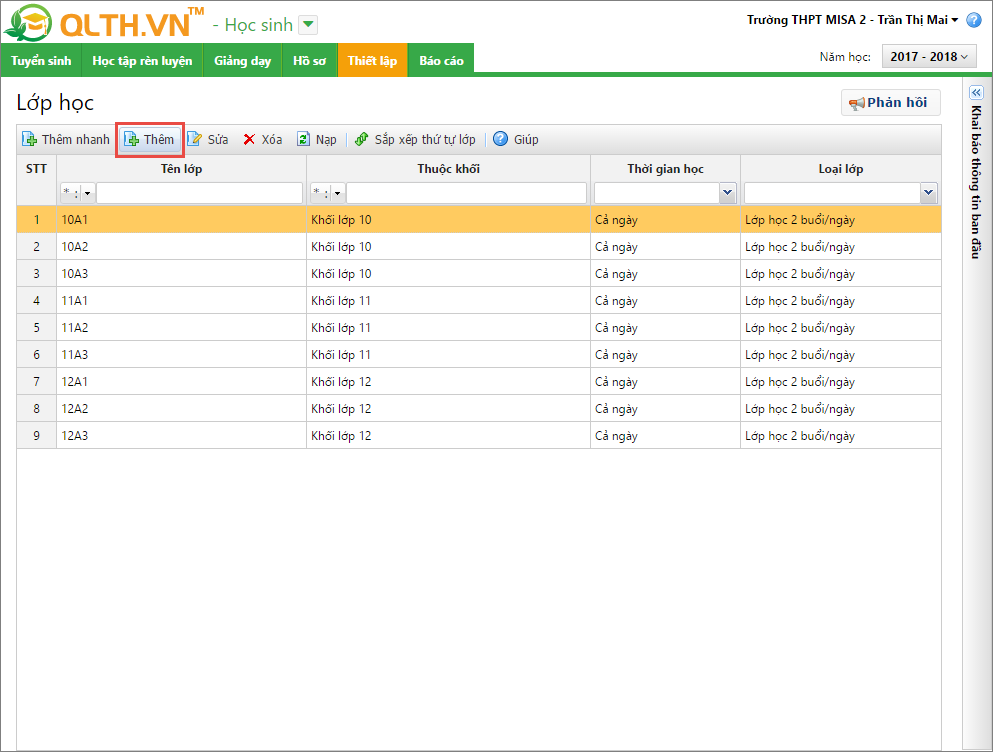
Task: Select the Thiết lập tab
Action: [x=372, y=61]
